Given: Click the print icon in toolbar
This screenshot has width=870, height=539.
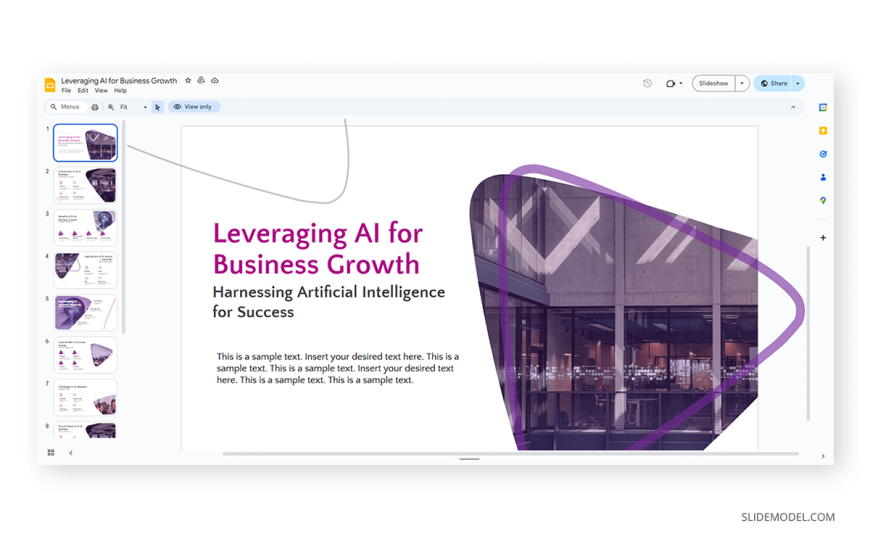Looking at the screenshot, I should pos(95,107).
